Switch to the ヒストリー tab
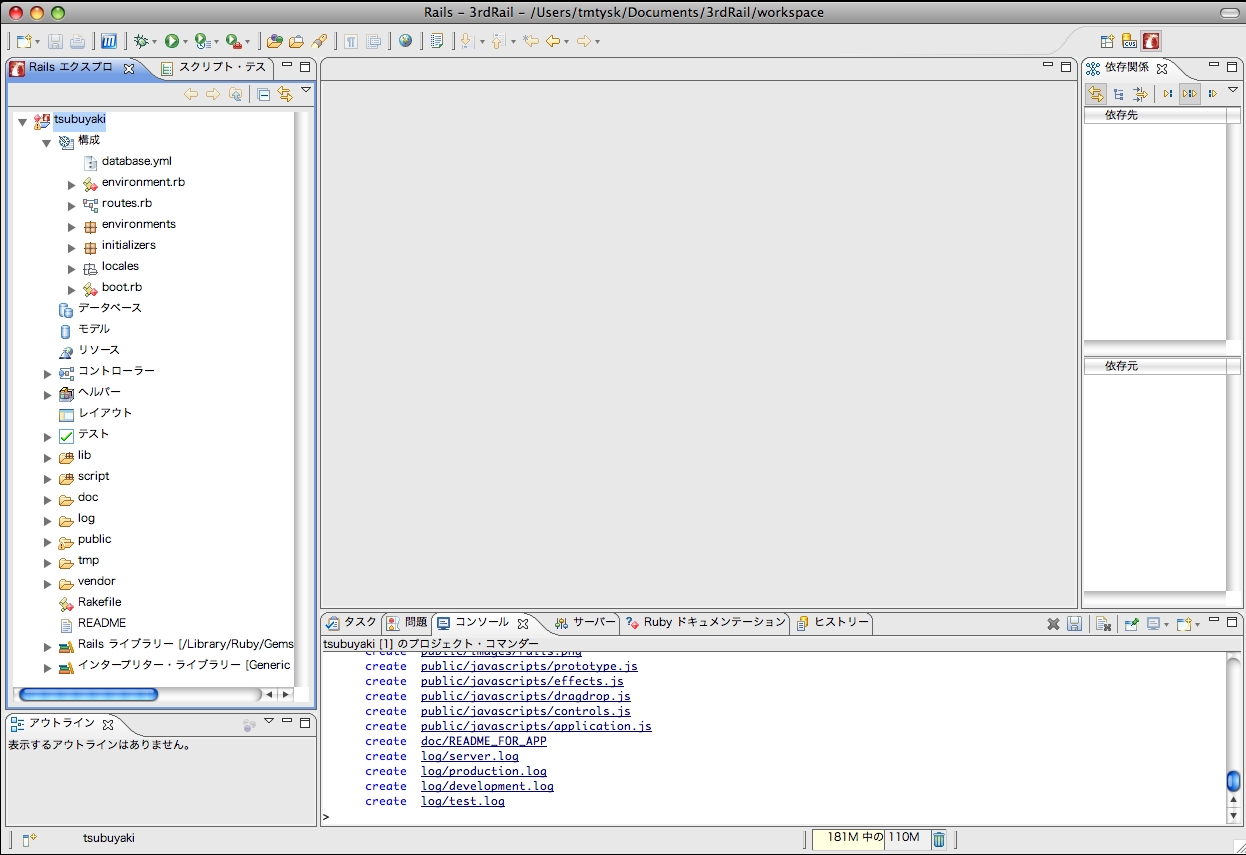Screen dimensions: 1246x855 tap(833, 623)
